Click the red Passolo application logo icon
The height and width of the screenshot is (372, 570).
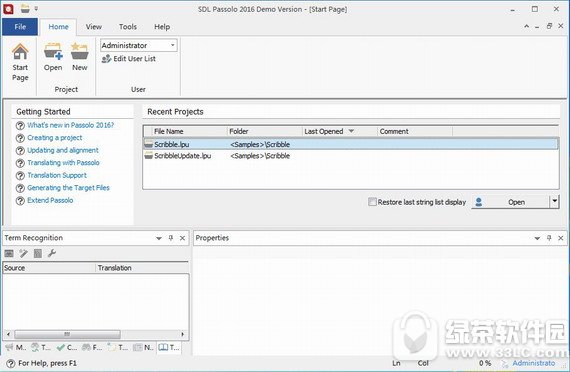click(x=8, y=9)
